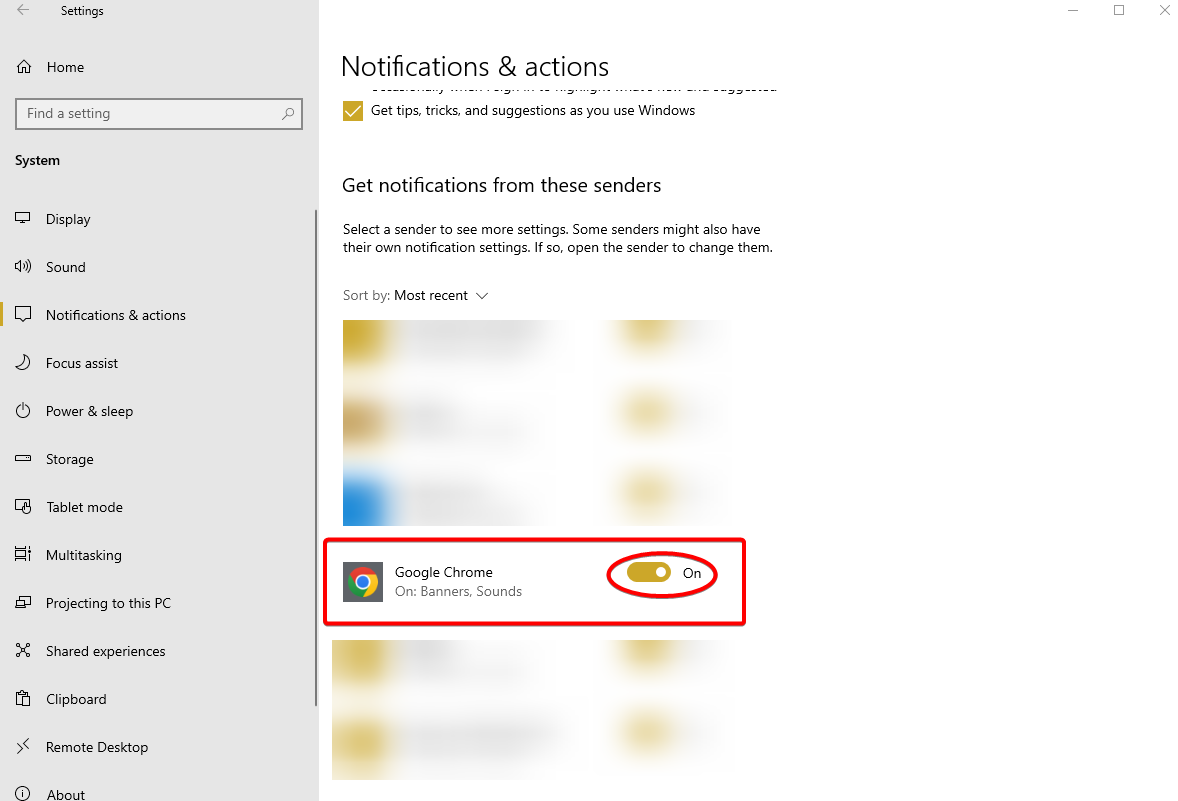This screenshot has width=1178, height=801.
Task: Open Google Chrome sender settings
Action: coord(534,582)
